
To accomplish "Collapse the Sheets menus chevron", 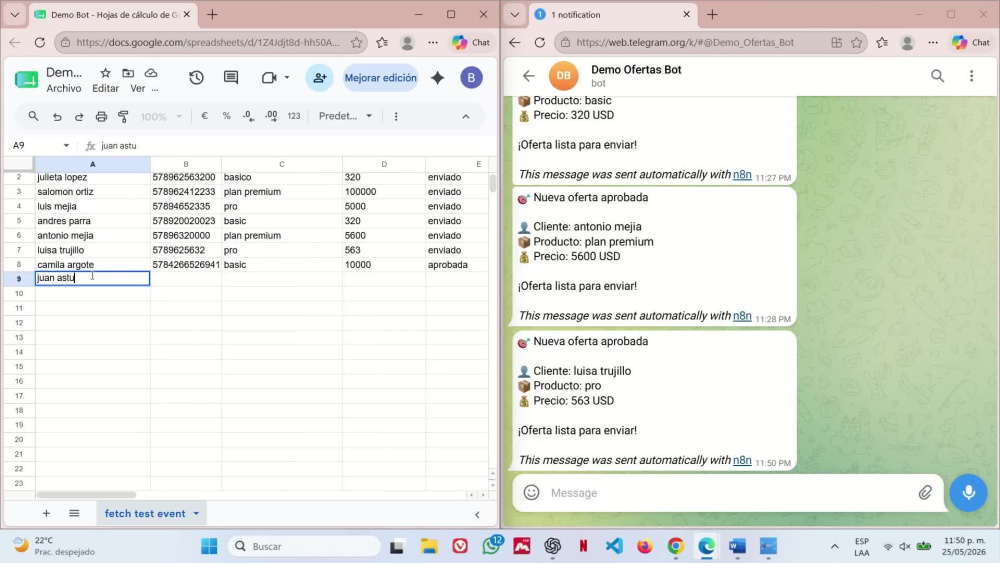I will point(466,117).
